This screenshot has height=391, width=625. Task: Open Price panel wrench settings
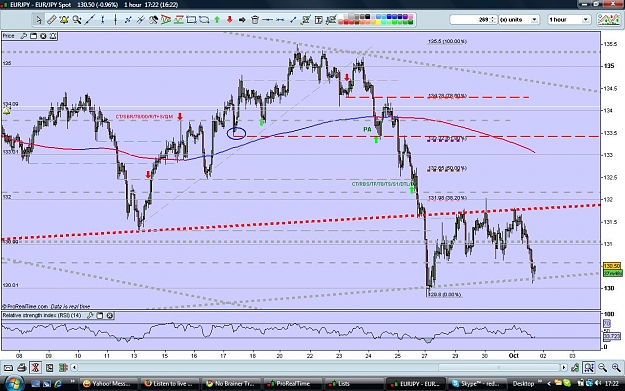pos(24,36)
